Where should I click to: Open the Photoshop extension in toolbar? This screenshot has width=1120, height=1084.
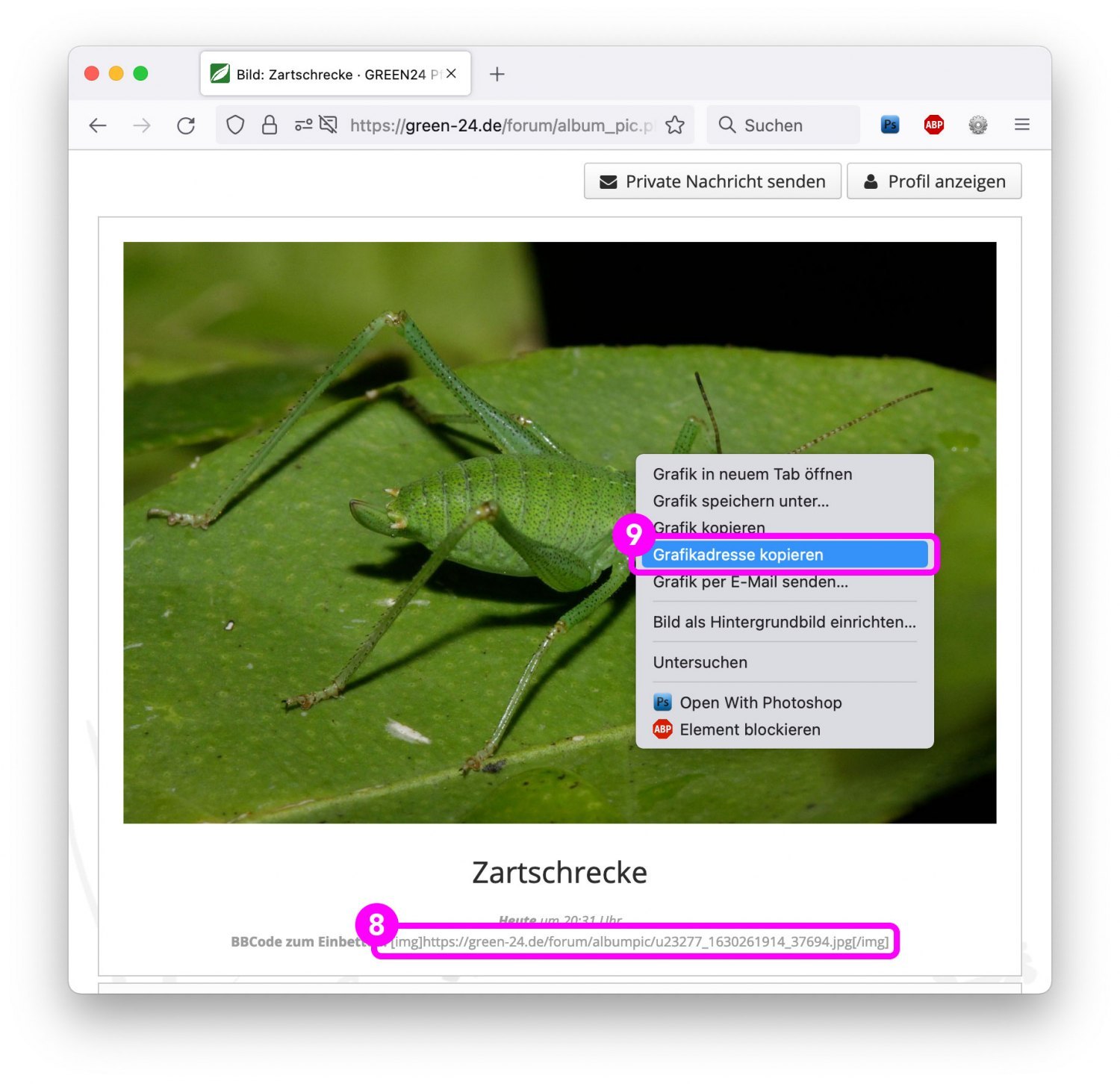(x=889, y=125)
